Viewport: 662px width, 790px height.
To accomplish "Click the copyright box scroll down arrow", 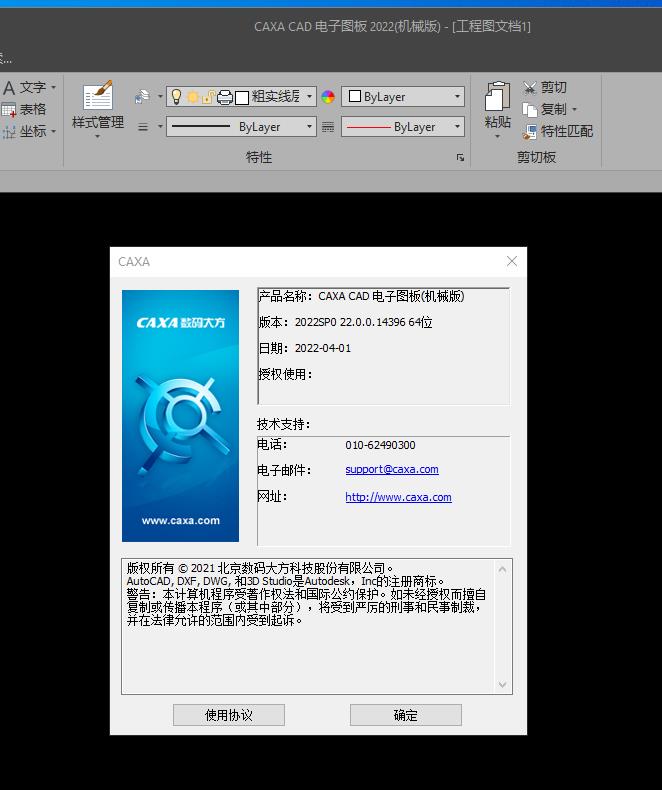I will (502, 684).
